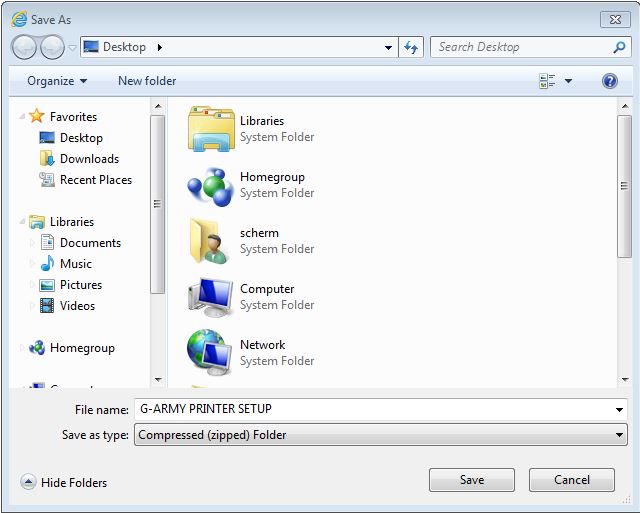Screen dimensions: 640x513
Task: Open the Organize menu
Action: coord(57,81)
